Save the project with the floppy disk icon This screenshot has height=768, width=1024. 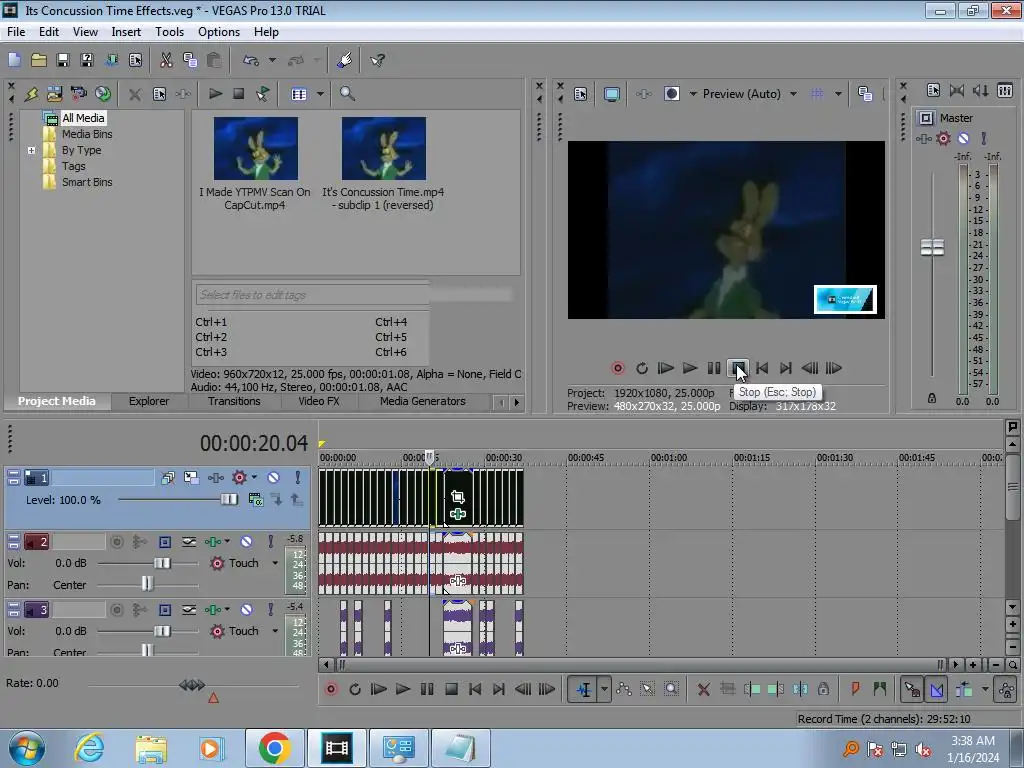(63, 60)
